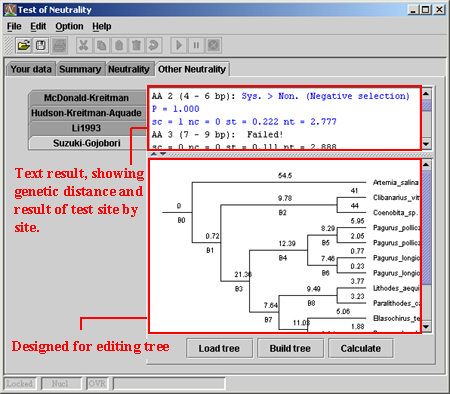Switch to the Summary tab
This screenshot has height=394, width=450.
click(80, 69)
